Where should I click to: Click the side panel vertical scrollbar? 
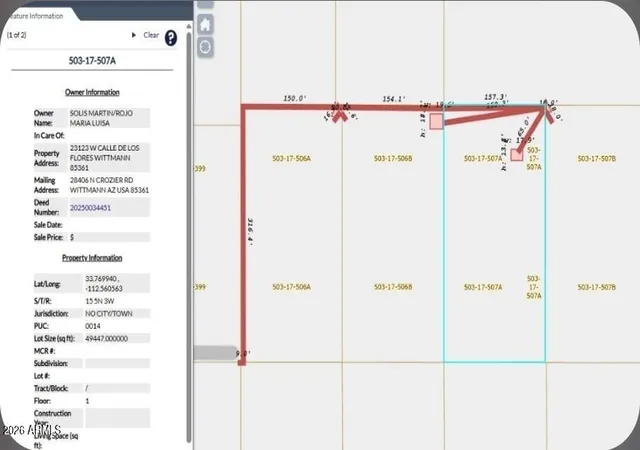pos(189,237)
